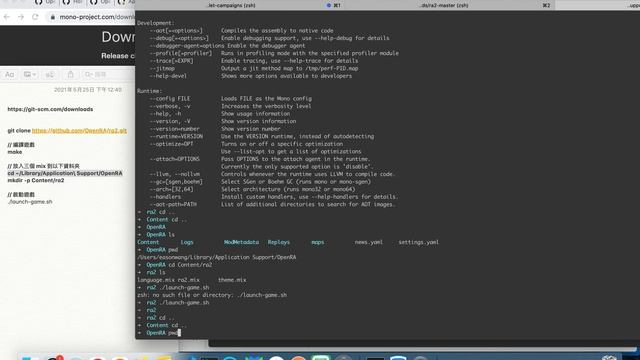
Task: Click the collaborate icon in Notes toolbar
Action: 50,75
